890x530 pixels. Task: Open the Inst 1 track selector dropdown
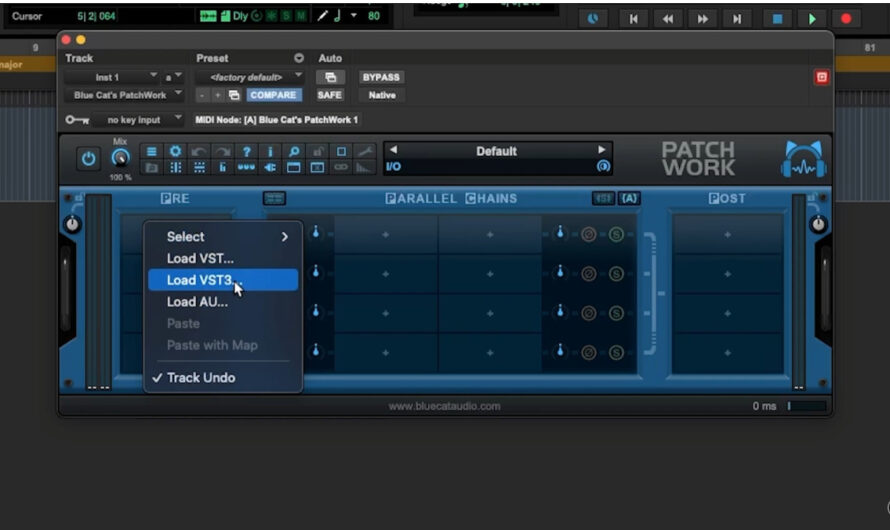pos(111,77)
